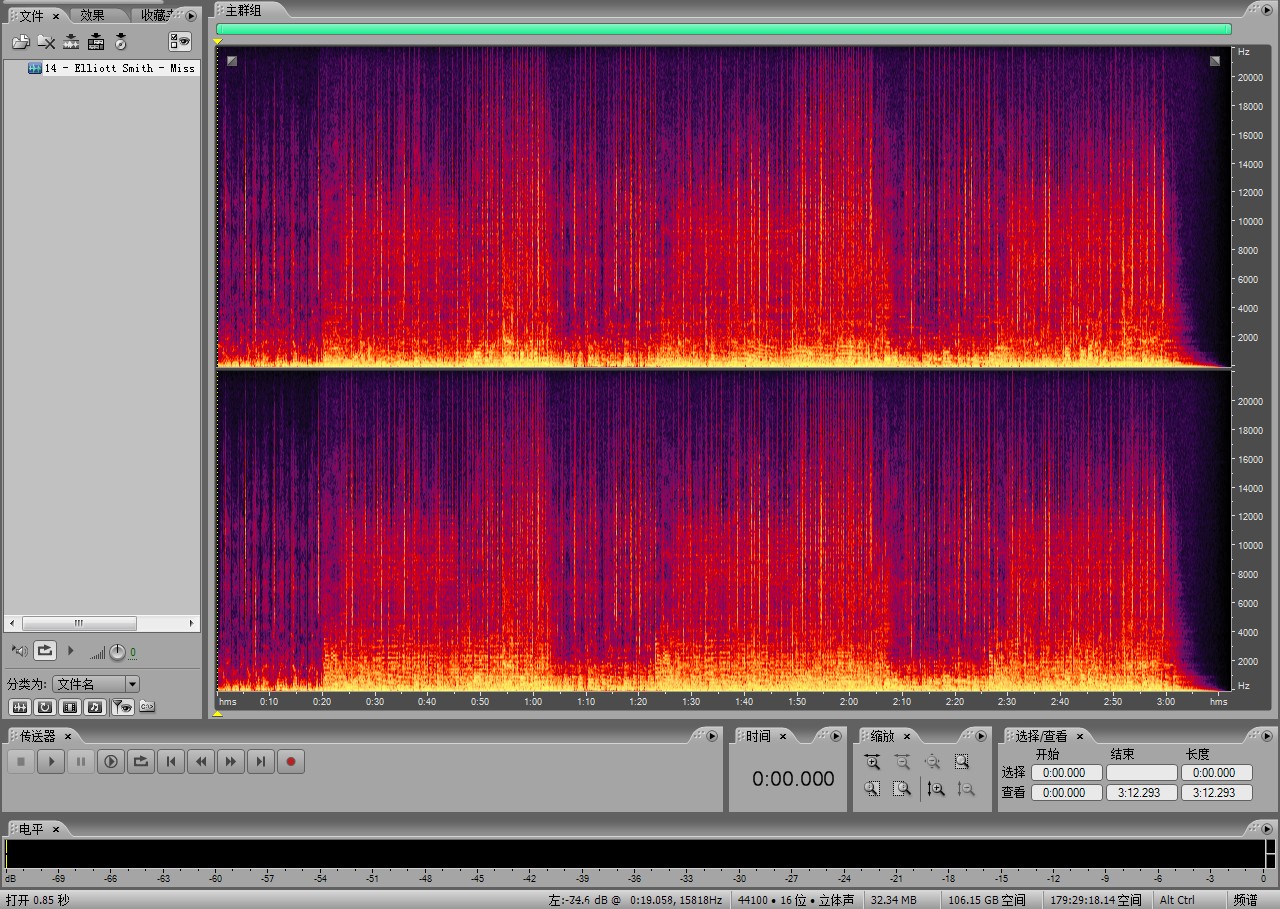Open the 选择/查看 panel options menu arrow
The height and width of the screenshot is (909, 1280).
tap(1265, 736)
